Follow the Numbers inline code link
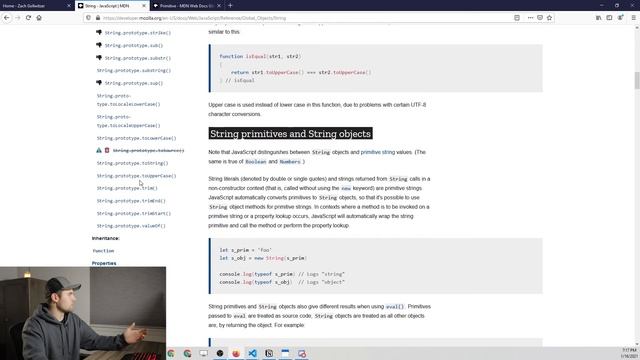The width and height of the screenshot is (640, 360). click(290, 162)
